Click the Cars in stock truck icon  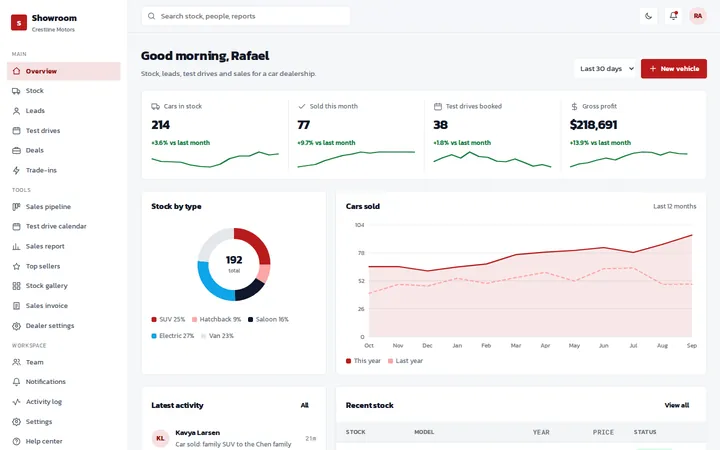coord(155,106)
